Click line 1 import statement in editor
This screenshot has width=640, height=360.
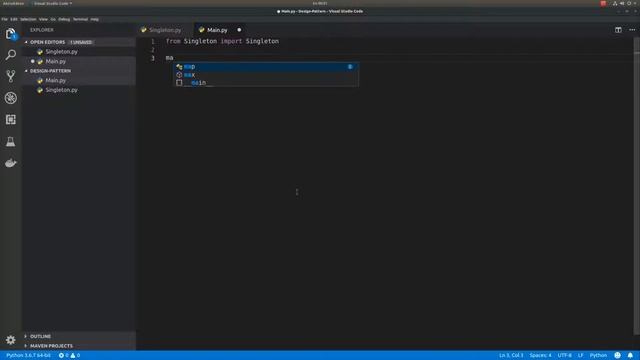tap(222, 41)
